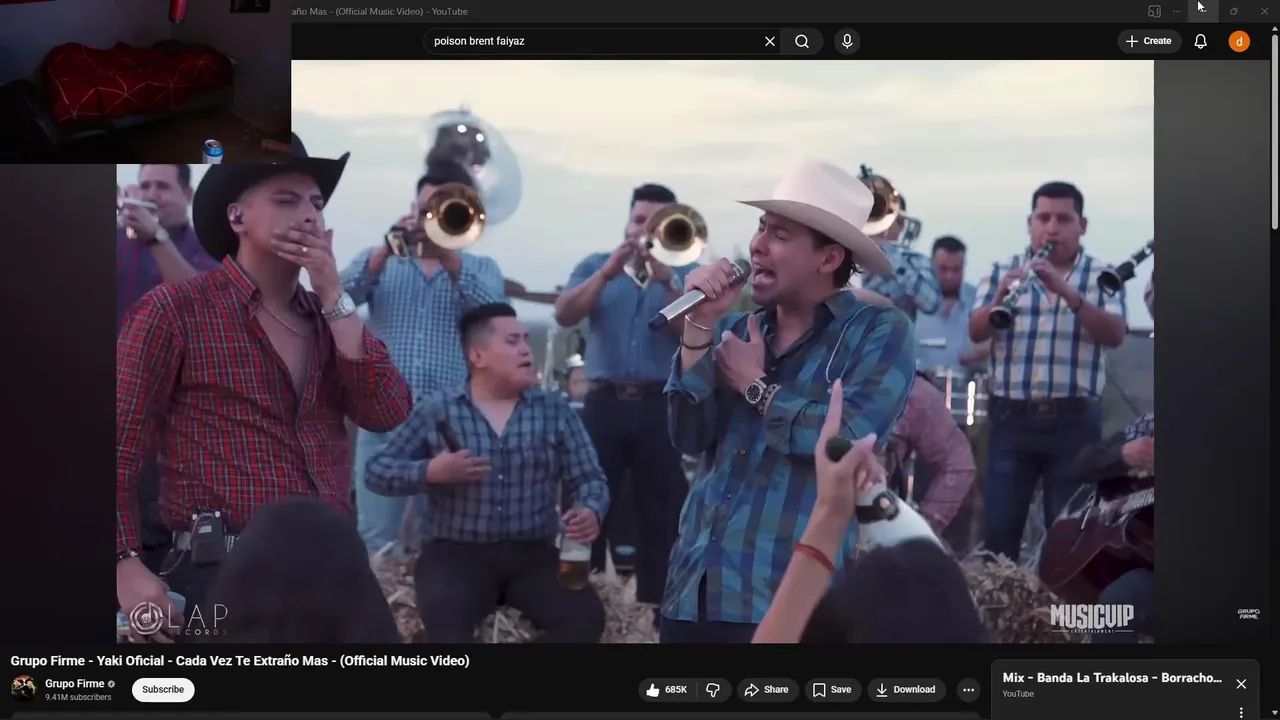Open the Grupo Firme channel avatar
The width and height of the screenshot is (1280, 720).
(x=24, y=689)
